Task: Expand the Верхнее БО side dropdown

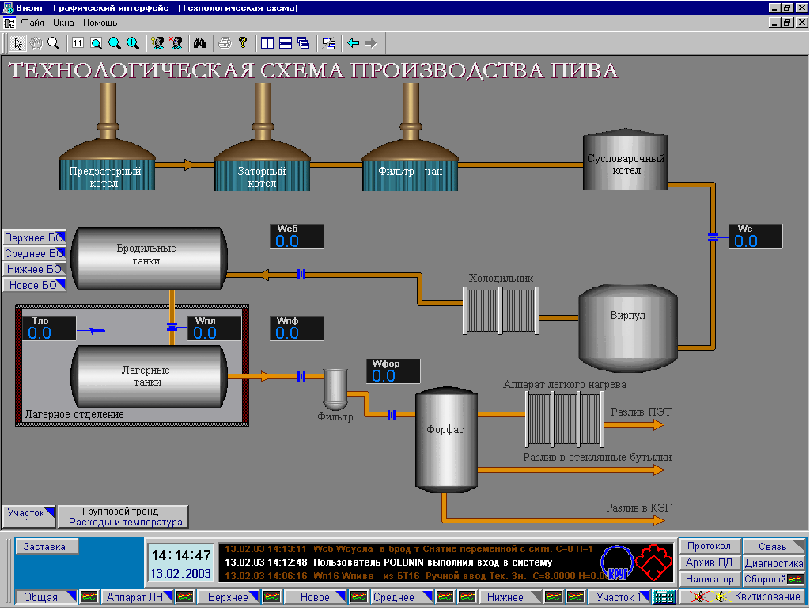Action: tap(34, 237)
